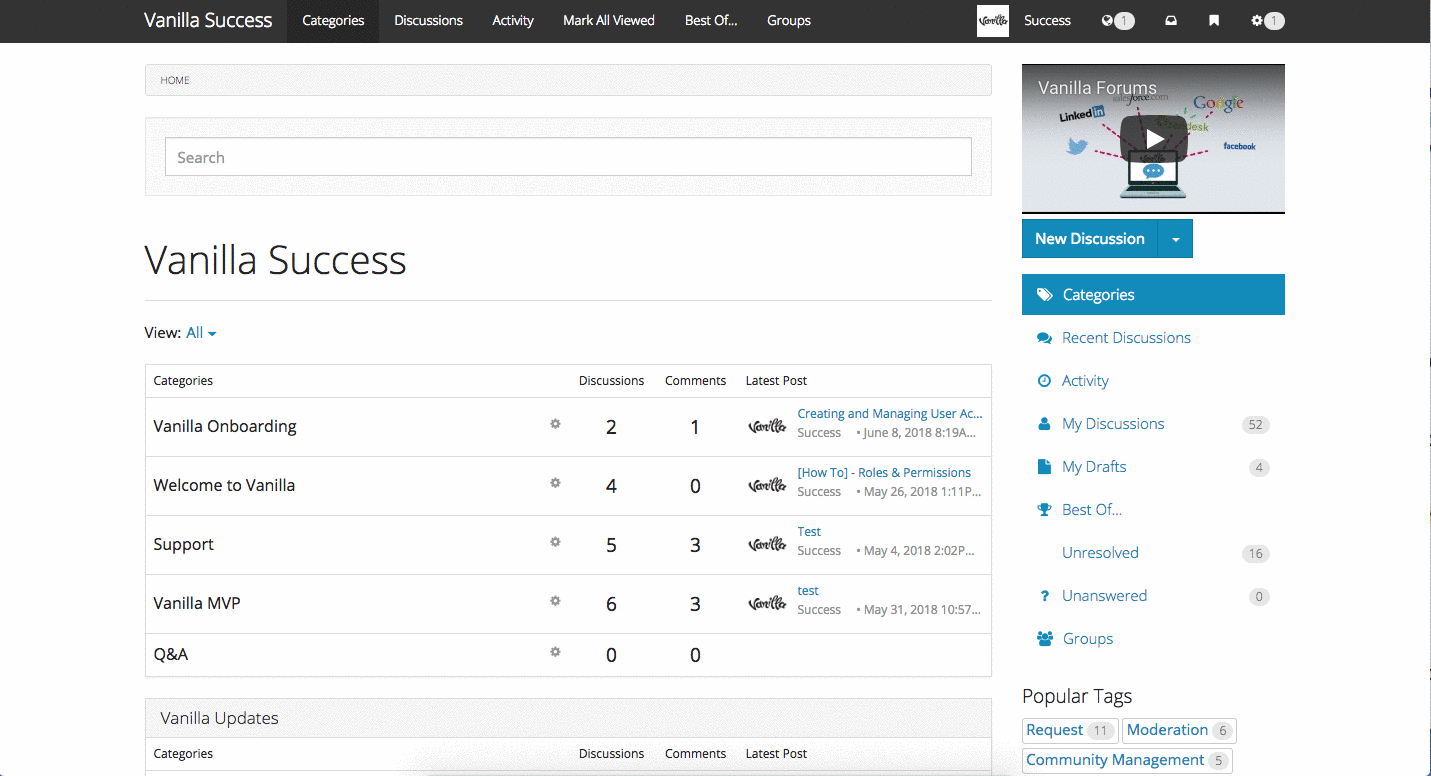Open options gear for Q&A category
Screen dimensions: 1431x776
555,652
